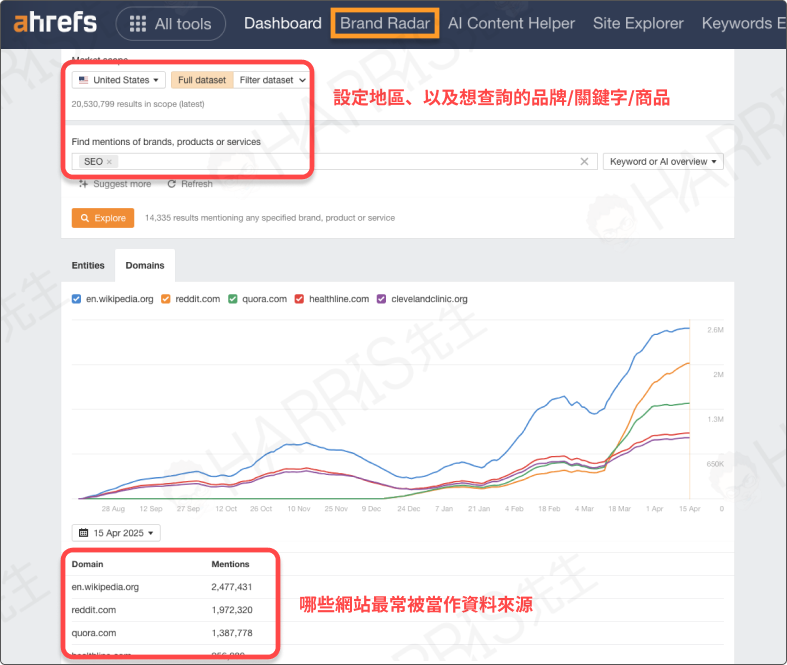Click the 2,477,431 mentions value
This screenshot has height=665, width=787.
232,587
